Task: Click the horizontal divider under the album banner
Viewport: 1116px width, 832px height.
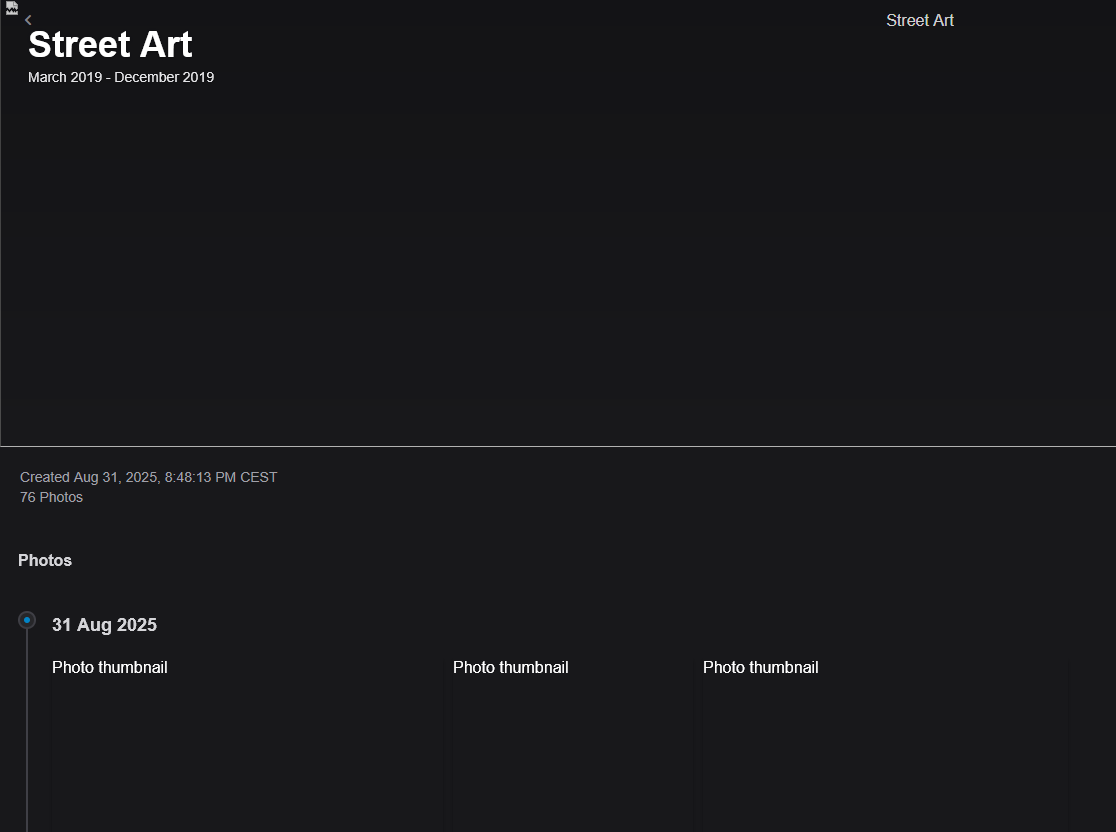Action: coord(558,446)
